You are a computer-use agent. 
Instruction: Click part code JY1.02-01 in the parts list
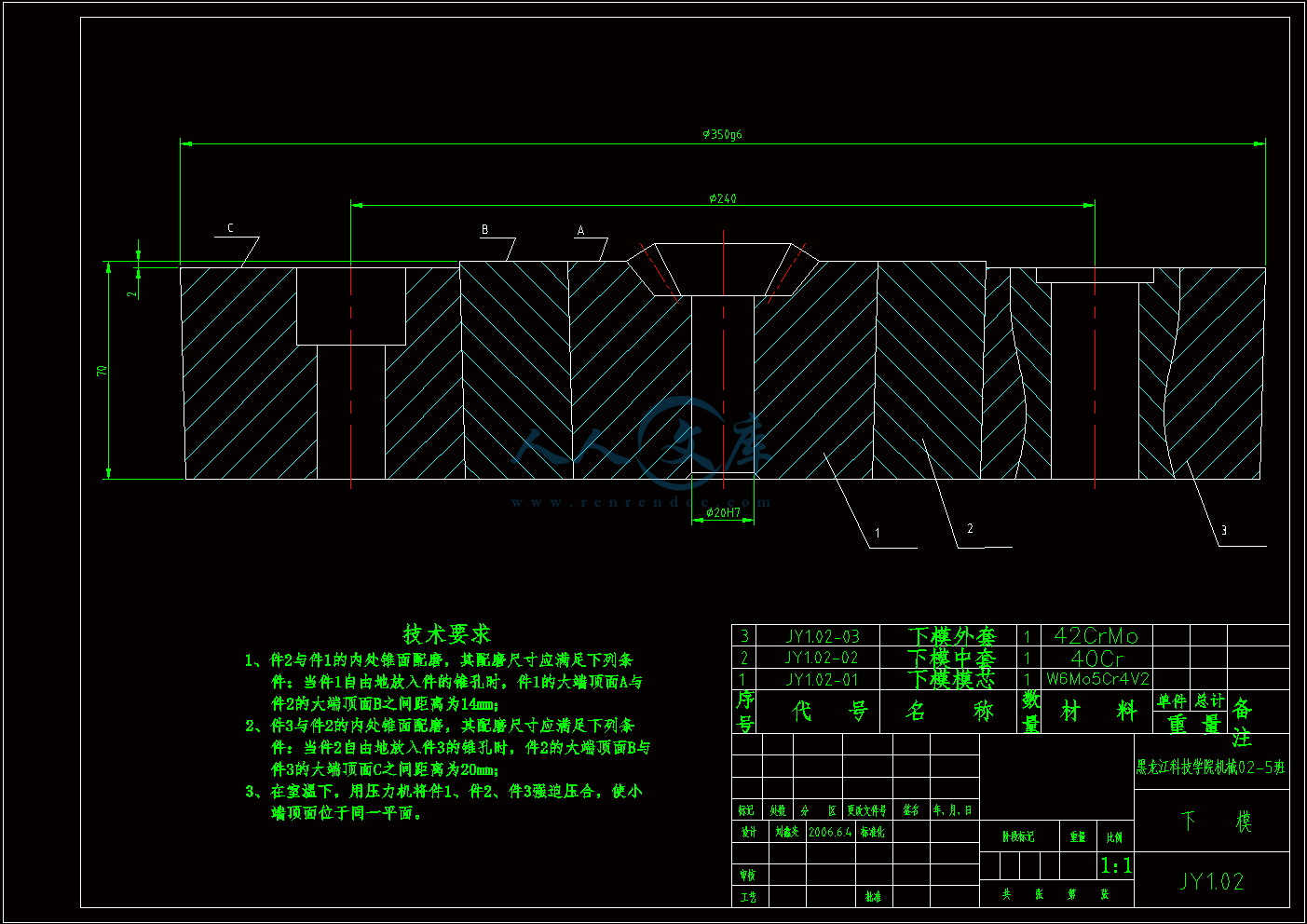tap(822, 679)
